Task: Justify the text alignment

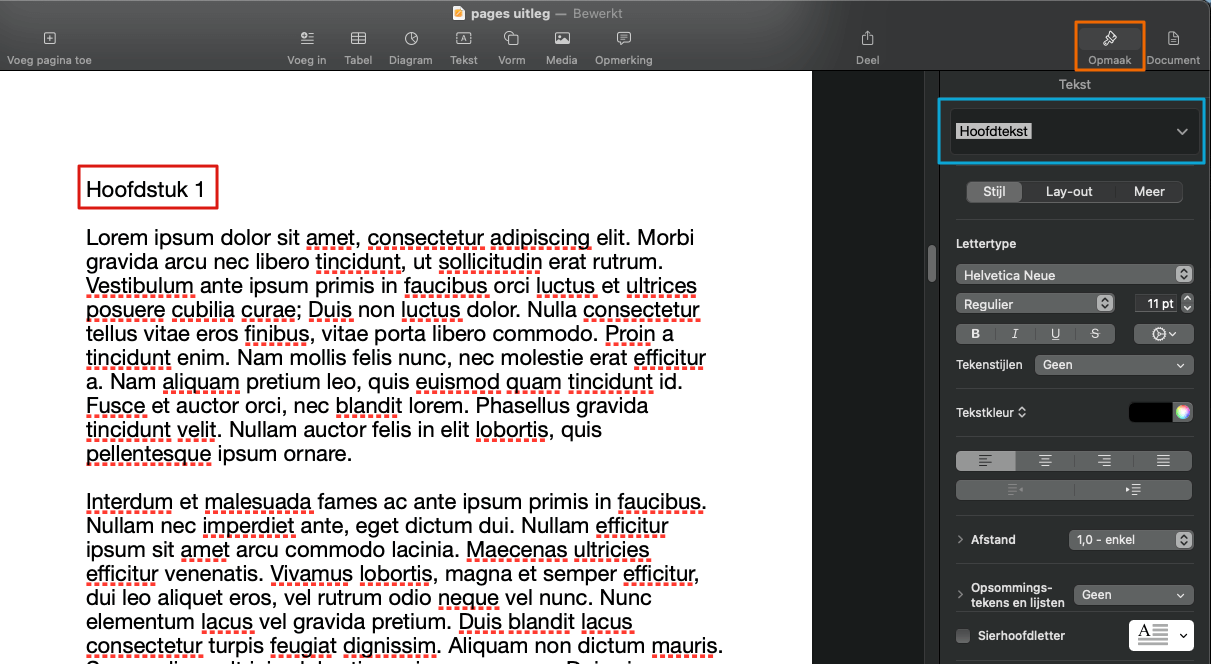Action: (1163, 461)
